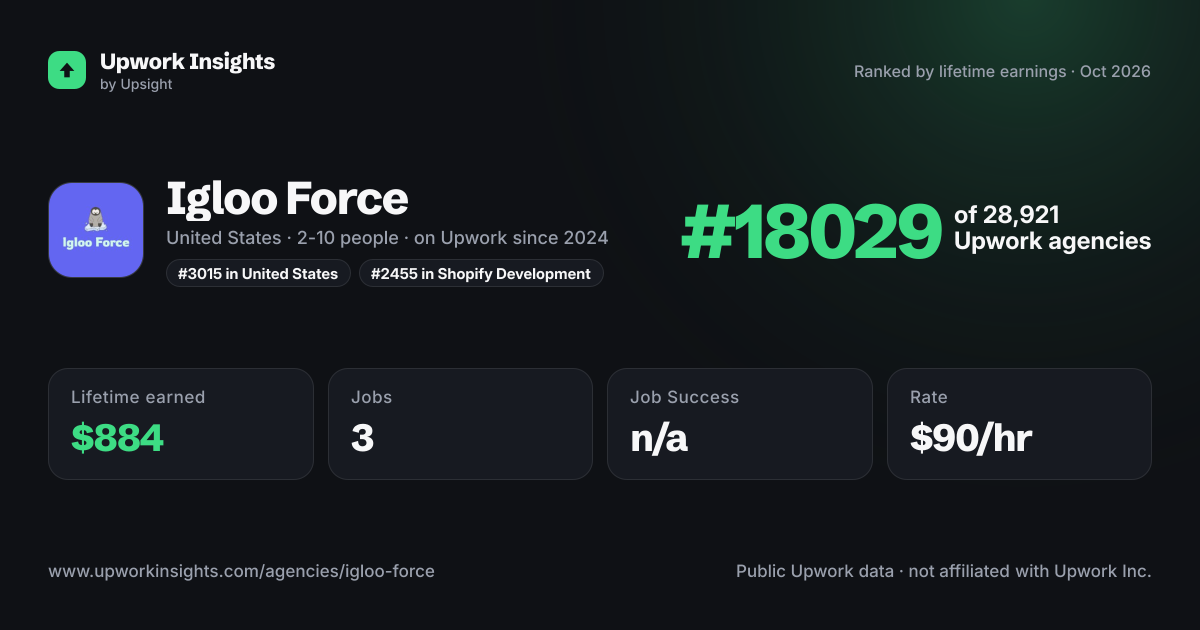
Task: Select the Upwork Insights brand title
Action: click(x=188, y=62)
